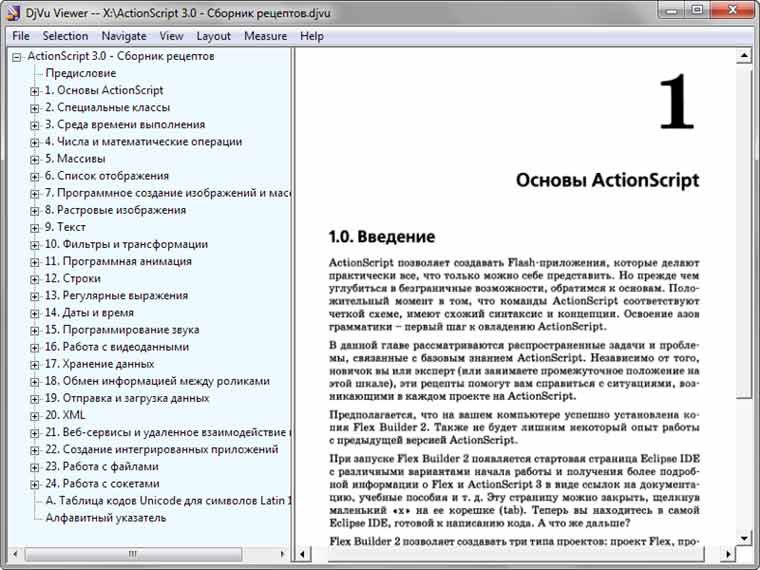Viewport: 760px width, 570px height.
Task: Click the document scroll left arrow
Action: point(303,554)
